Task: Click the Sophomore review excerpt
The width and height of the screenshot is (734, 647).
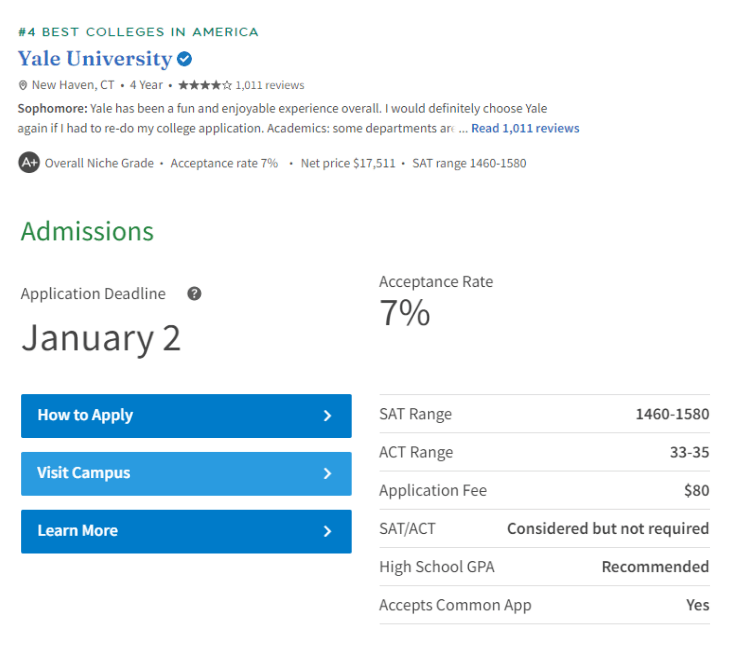Action: [x=282, y=118]
